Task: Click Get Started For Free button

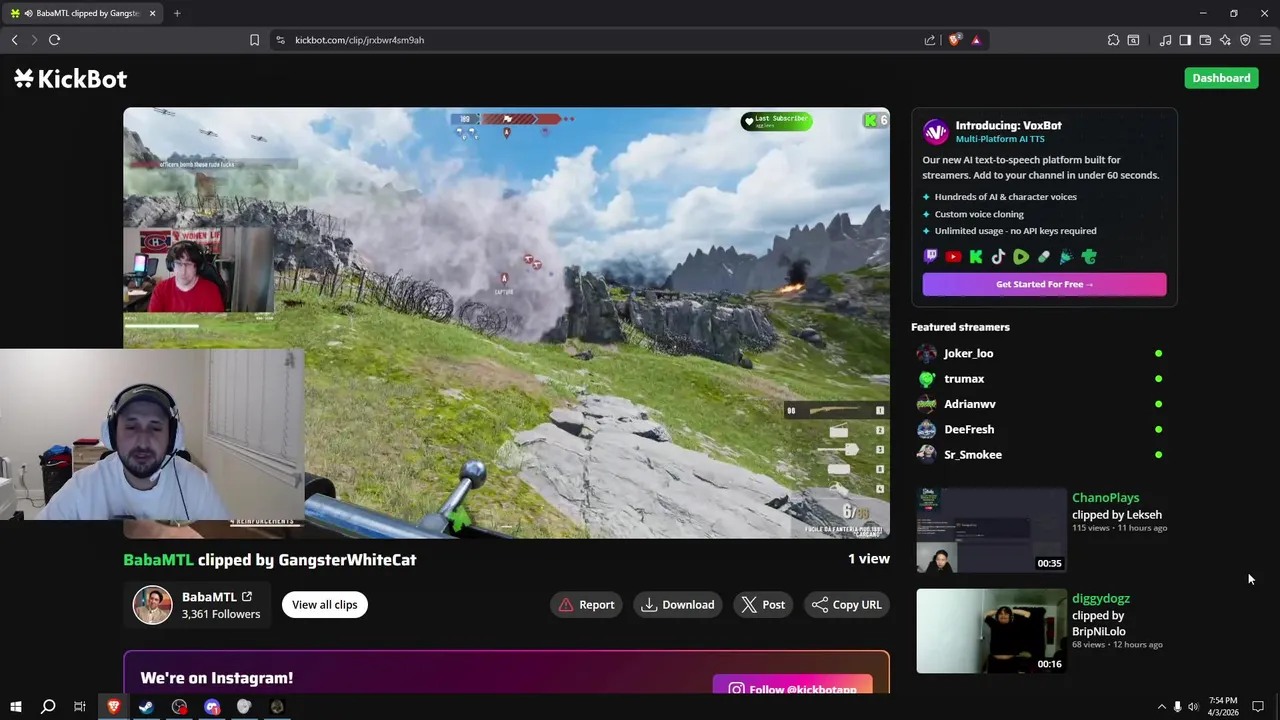Action: coord(1044,284)
